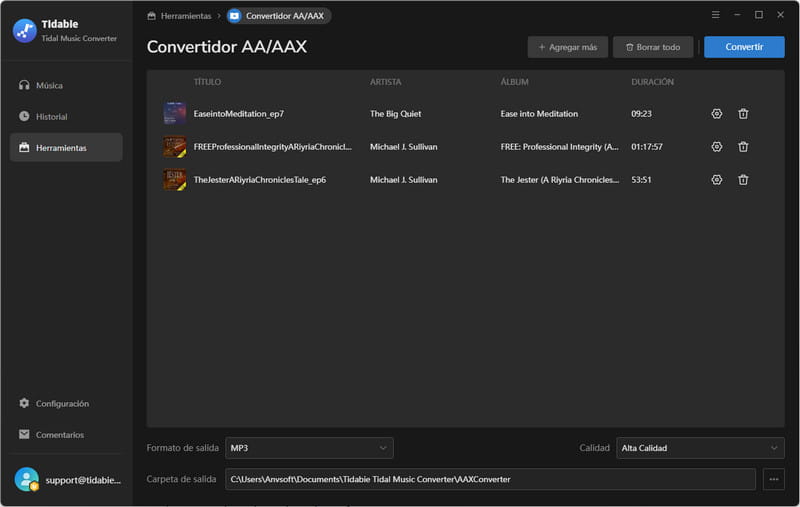Image resolution: width=800 pixels, height=507 pixels.
Task: Select the title EaseintoMeditation_ep7
Action: tap(238, 114)
